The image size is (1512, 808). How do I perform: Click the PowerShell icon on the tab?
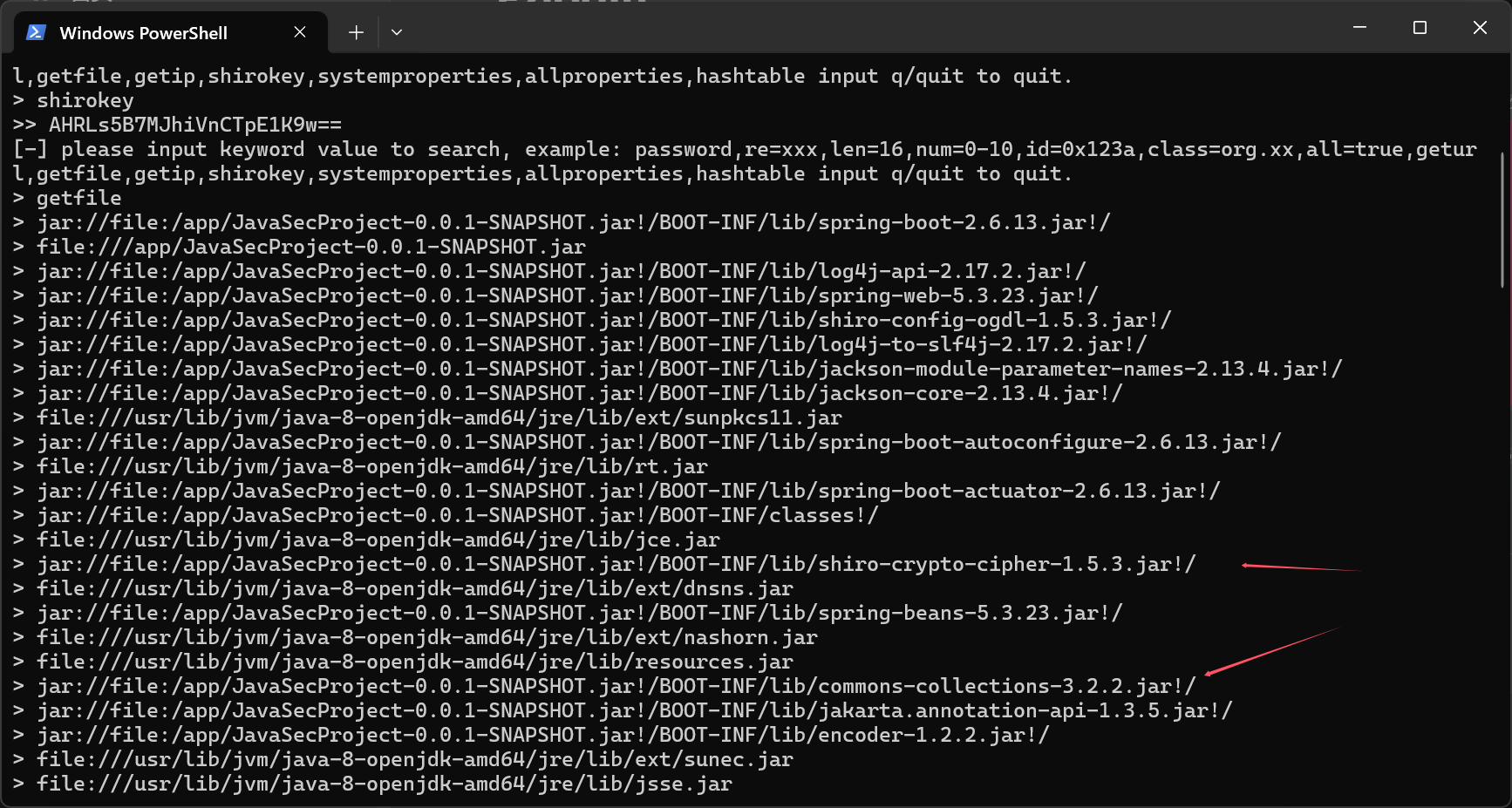pyautogui.click(x=36, y=32)
